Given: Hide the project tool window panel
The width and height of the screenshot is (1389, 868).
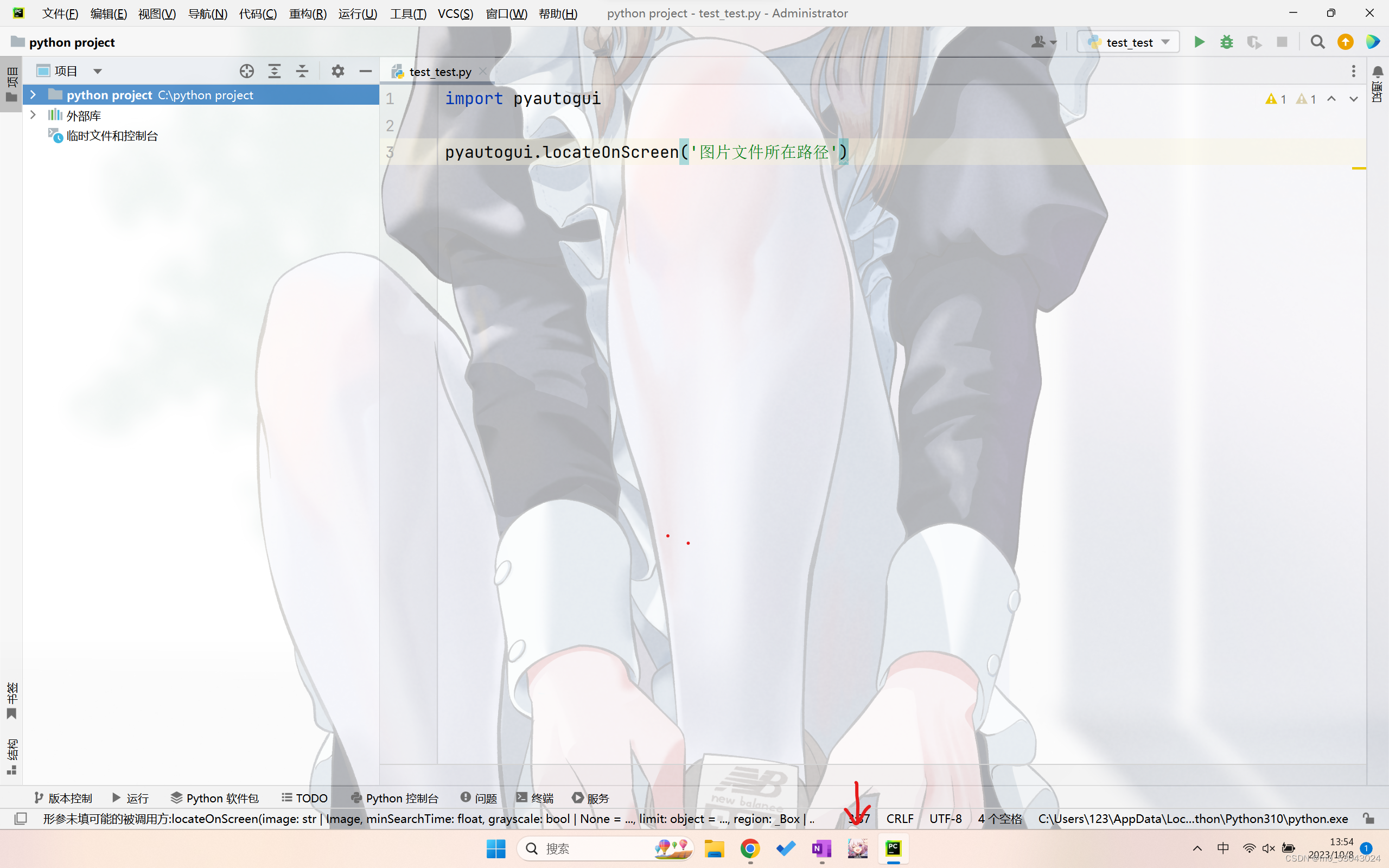Looking at the screenshot, I should coord(366,71).
